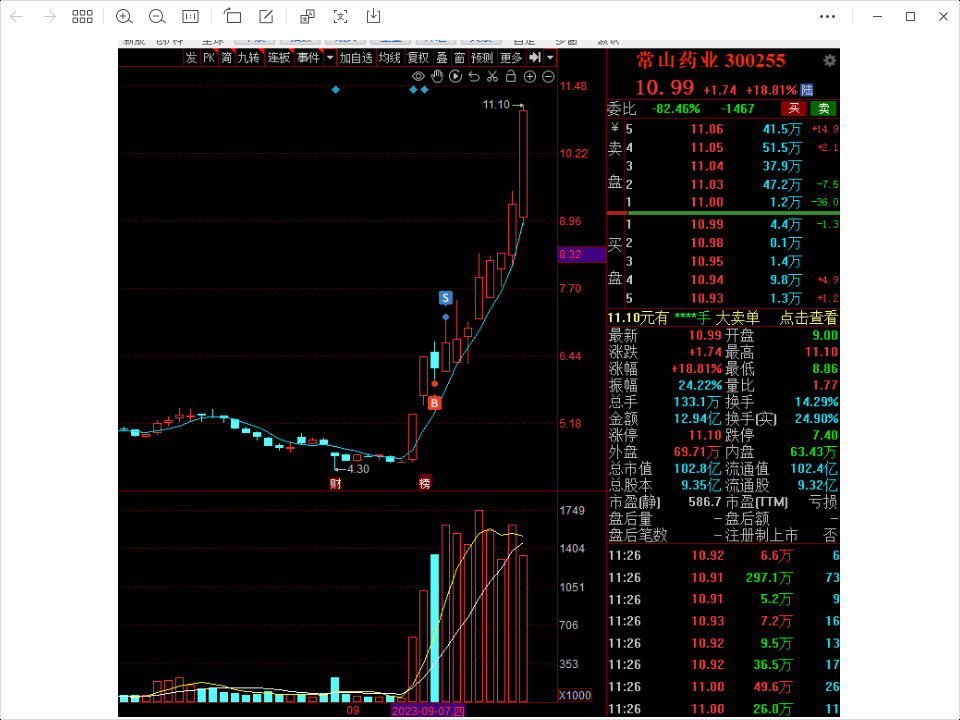The width and height of the screenshot is (960, 720).
Task: Click 加自选 to add to watchlist
Action: point(356,58)
